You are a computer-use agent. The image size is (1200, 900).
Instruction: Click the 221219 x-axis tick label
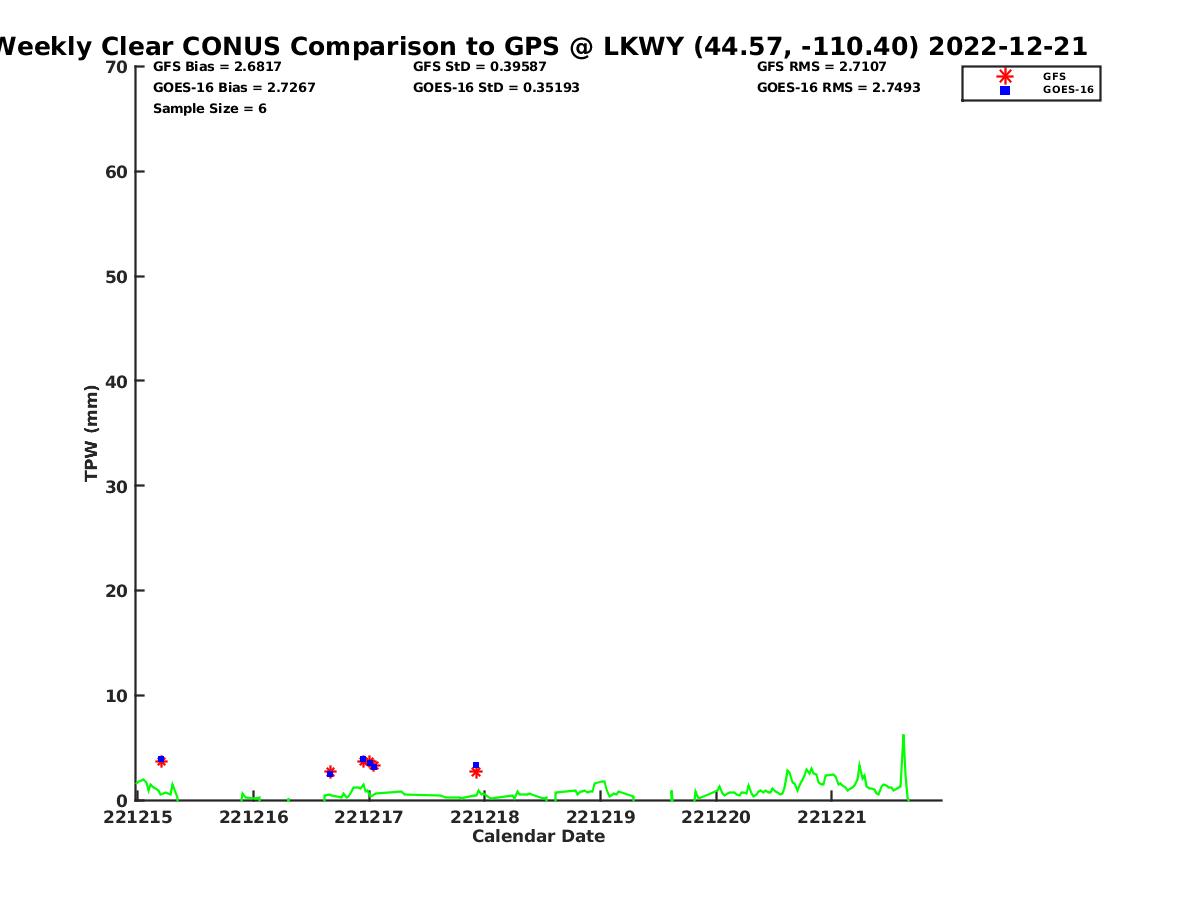point(600,818)
